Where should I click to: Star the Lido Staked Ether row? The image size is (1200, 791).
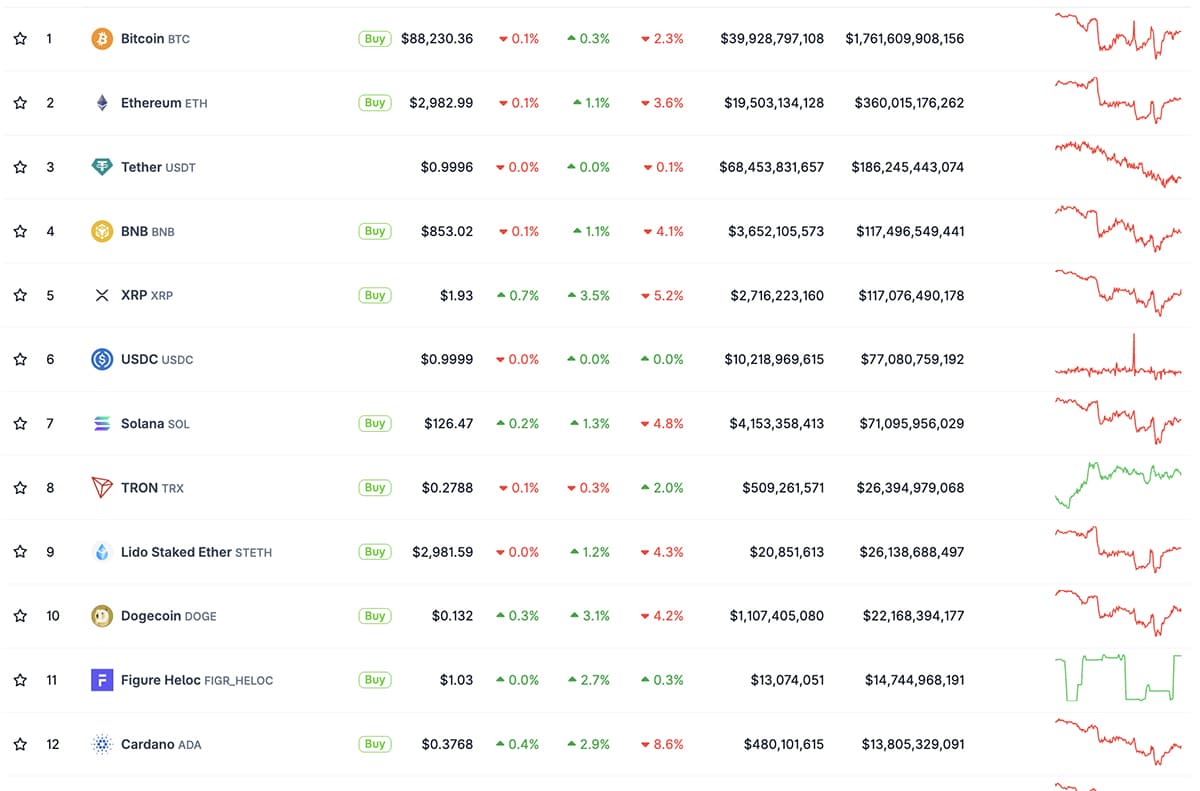click(20, 551)
